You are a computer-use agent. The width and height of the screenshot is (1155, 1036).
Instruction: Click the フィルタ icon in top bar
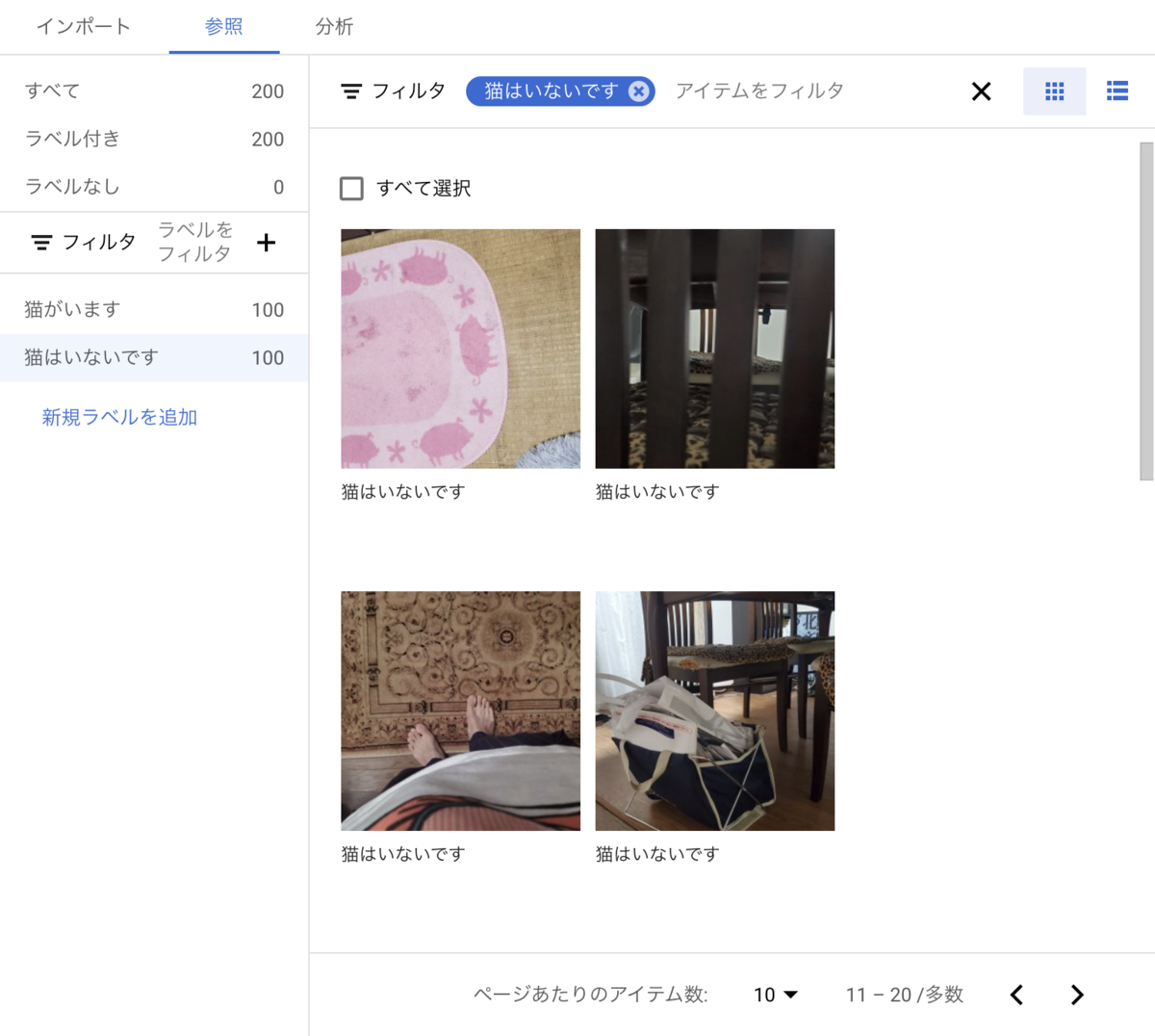[351, 91]
